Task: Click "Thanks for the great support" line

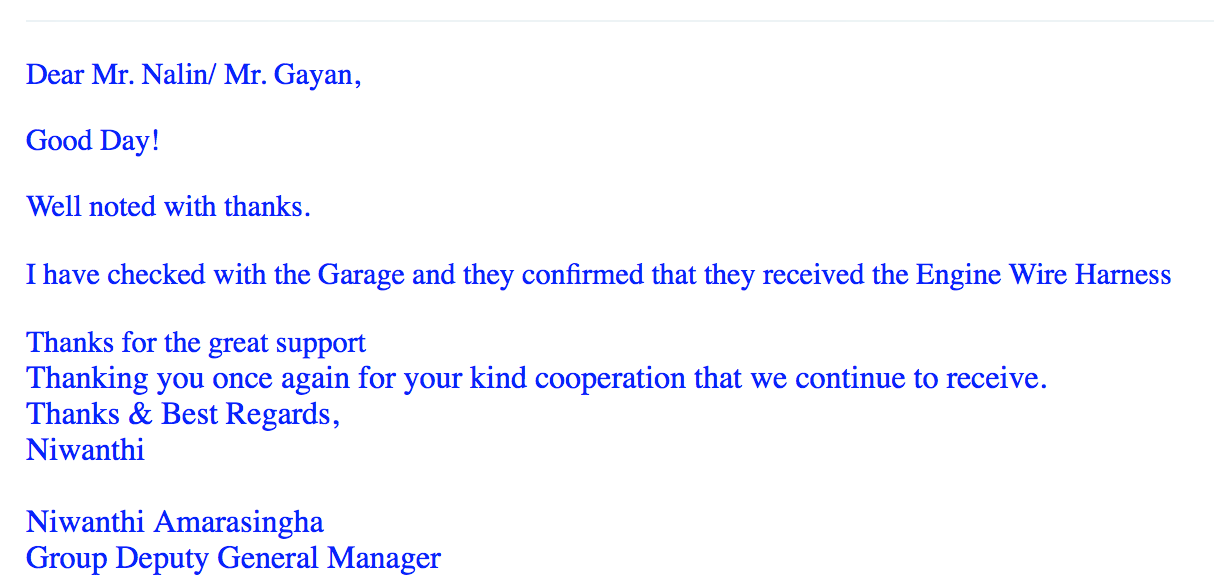Action: click(196, 343)
